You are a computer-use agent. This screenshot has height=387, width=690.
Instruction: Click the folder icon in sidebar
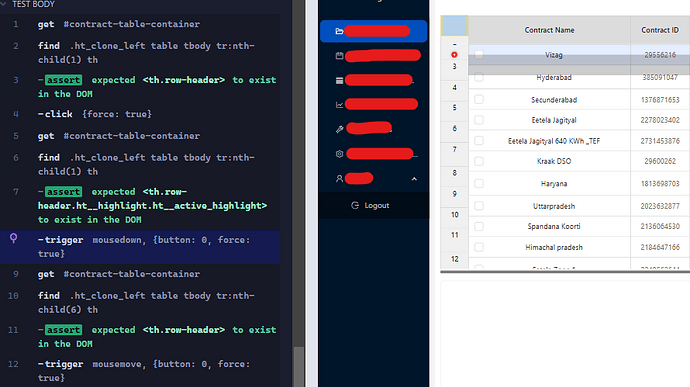[x=339, y=31]
